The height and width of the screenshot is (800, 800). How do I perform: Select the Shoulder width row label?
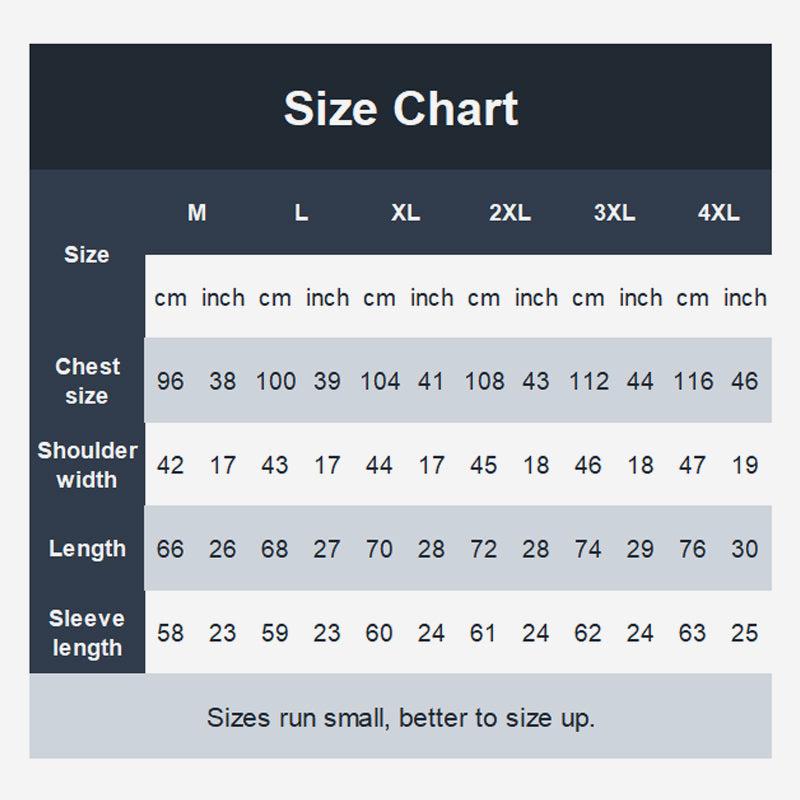87,465
